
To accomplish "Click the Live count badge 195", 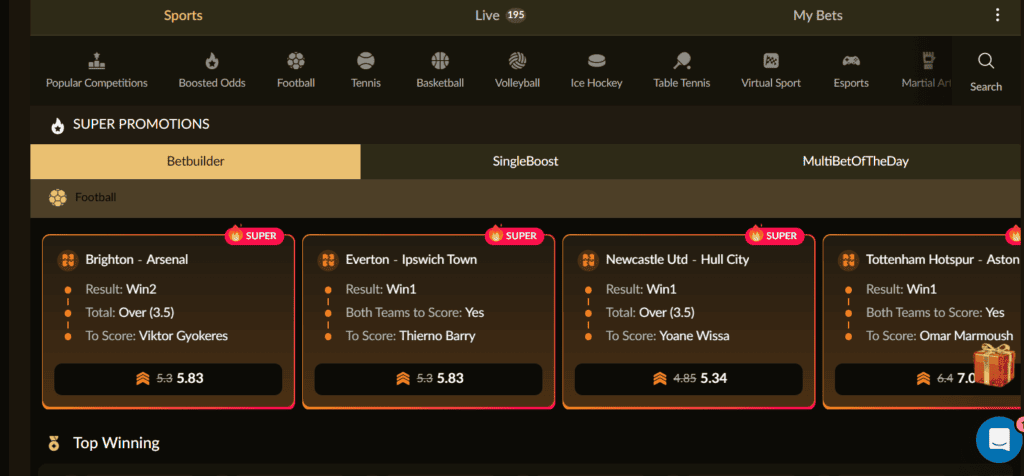I will (x=516, y=16).
